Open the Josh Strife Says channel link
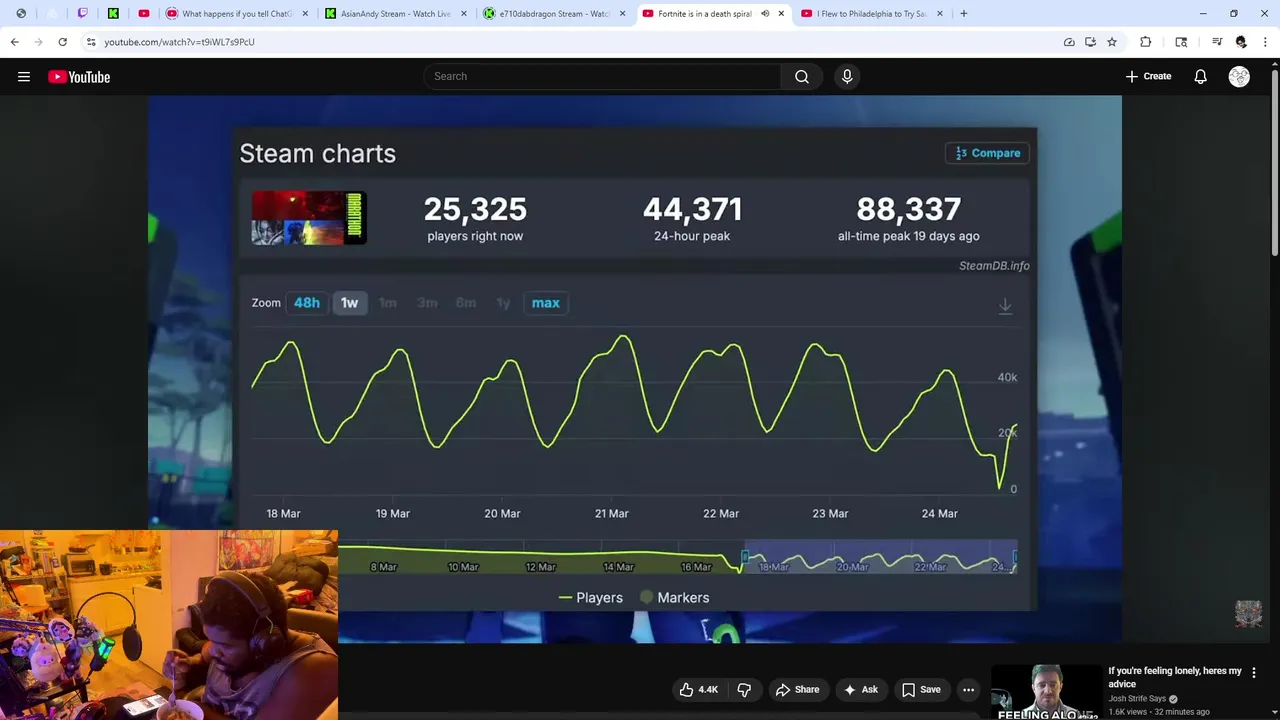 (x=1138, y=699)
